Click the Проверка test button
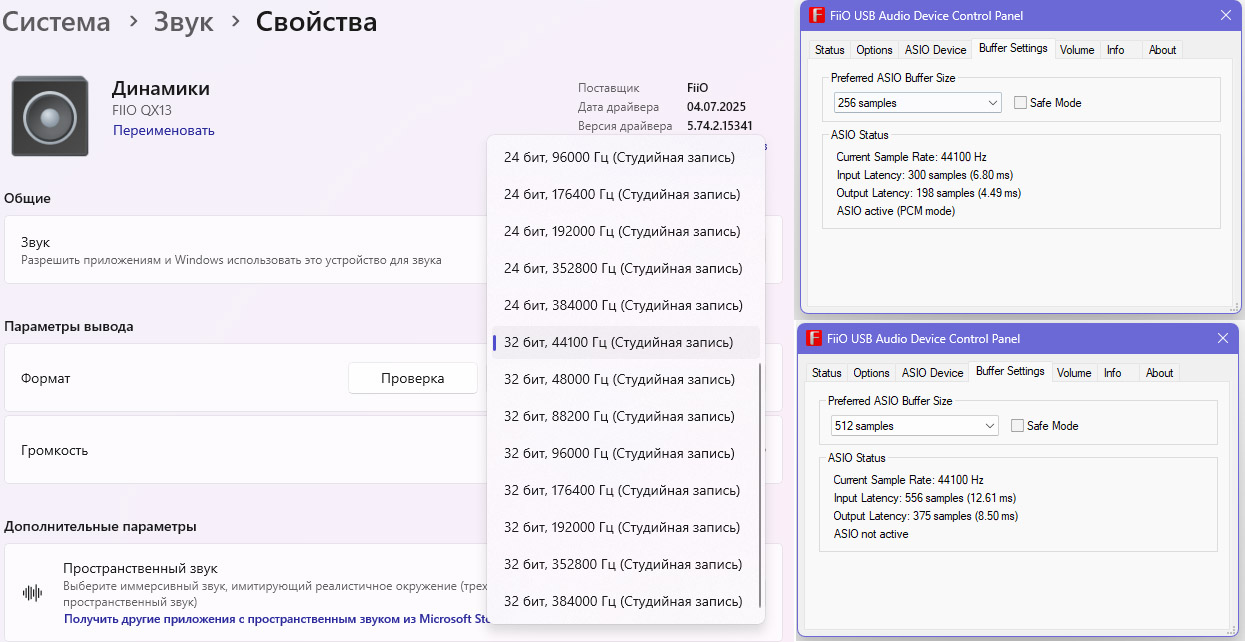 pyautogui.click(x=412, y=378)
